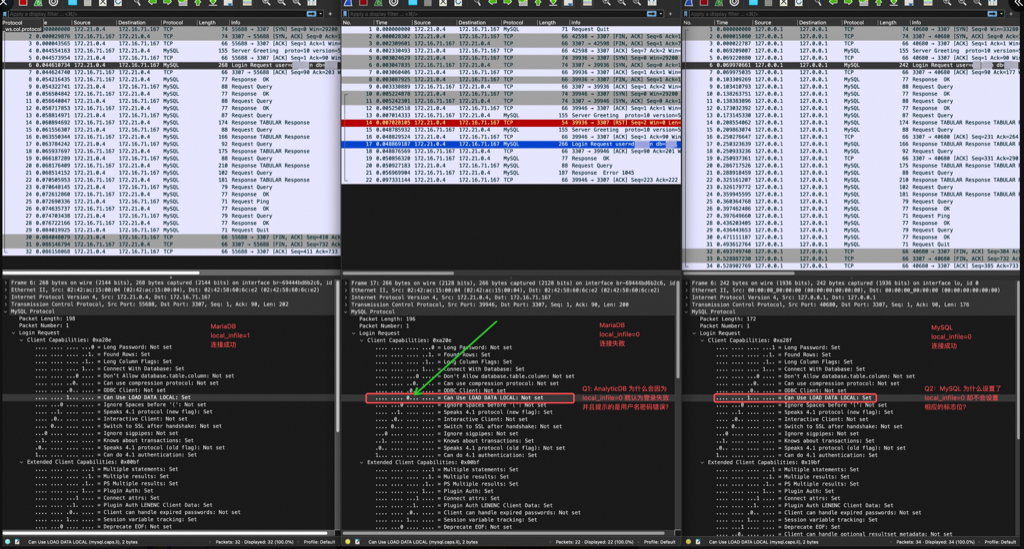Click the capture options gear icon in the right window
1024x549 pixels.
pyautogui.click(x=733, y=4)
